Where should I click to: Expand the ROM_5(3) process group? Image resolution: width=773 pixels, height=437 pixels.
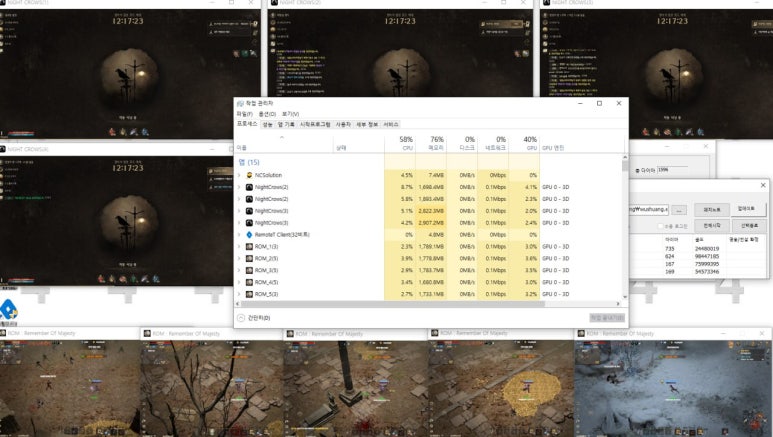(240, 294)
